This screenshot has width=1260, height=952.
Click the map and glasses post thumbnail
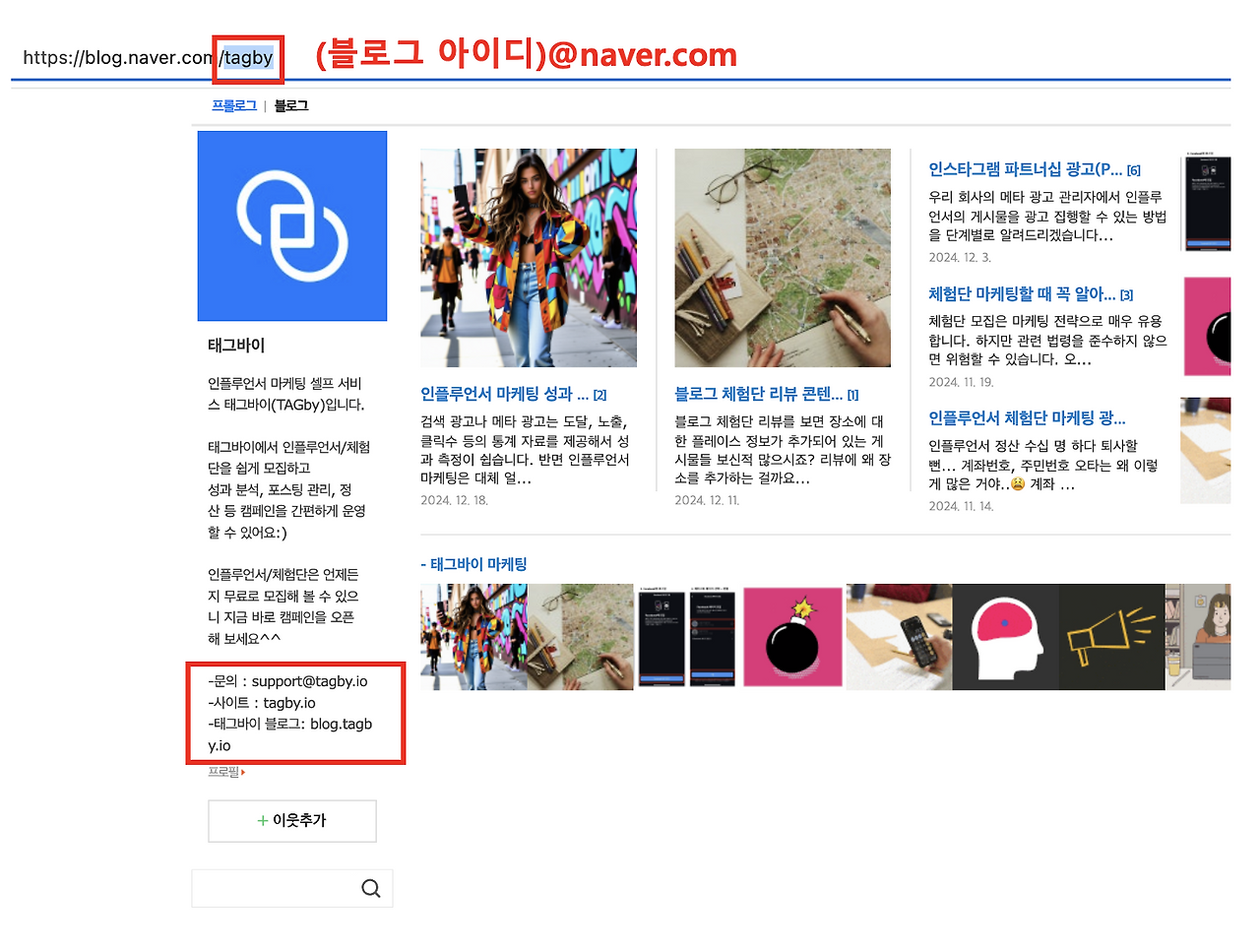[782, 257]
